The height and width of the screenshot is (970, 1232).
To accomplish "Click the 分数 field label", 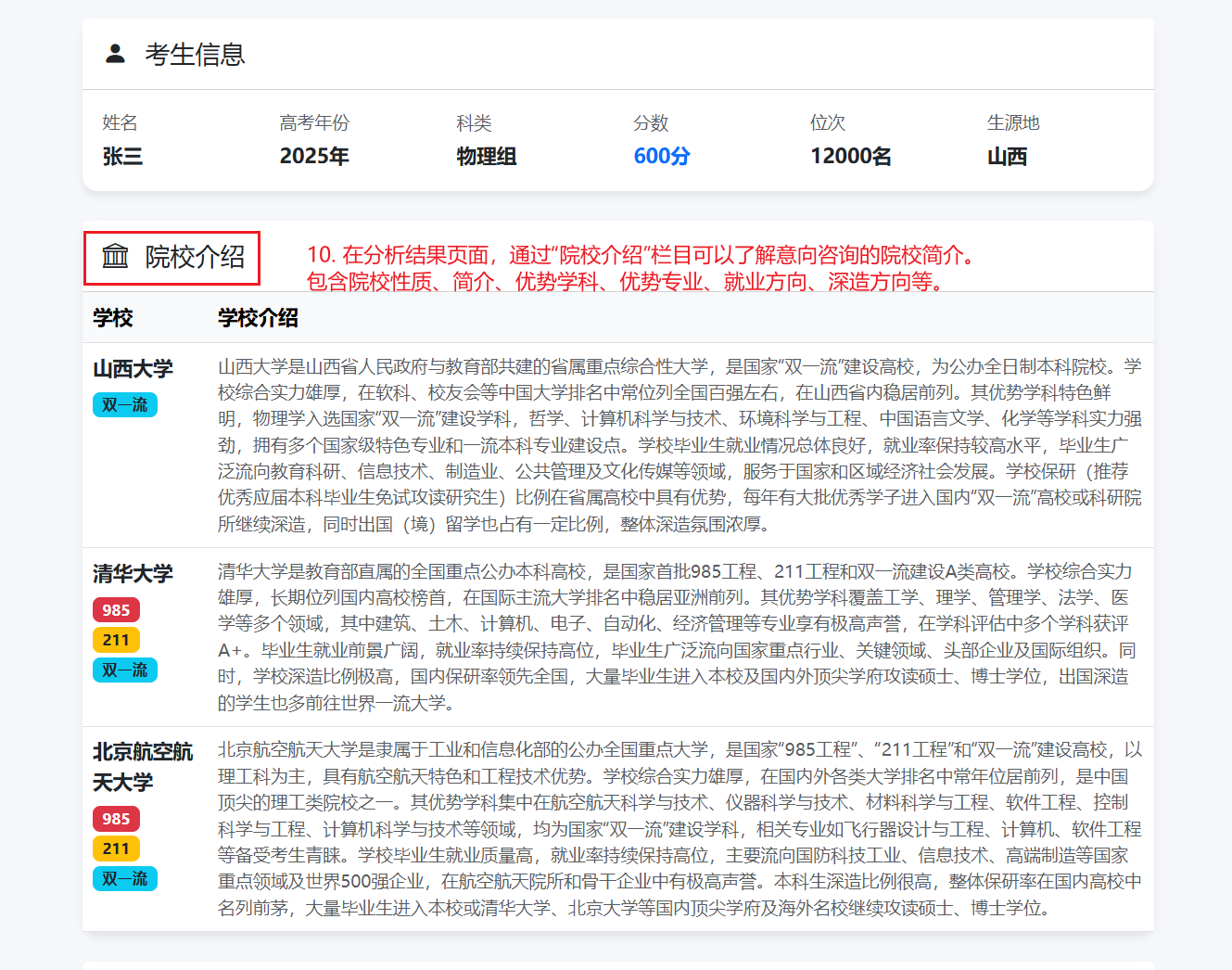I will 651,122.
